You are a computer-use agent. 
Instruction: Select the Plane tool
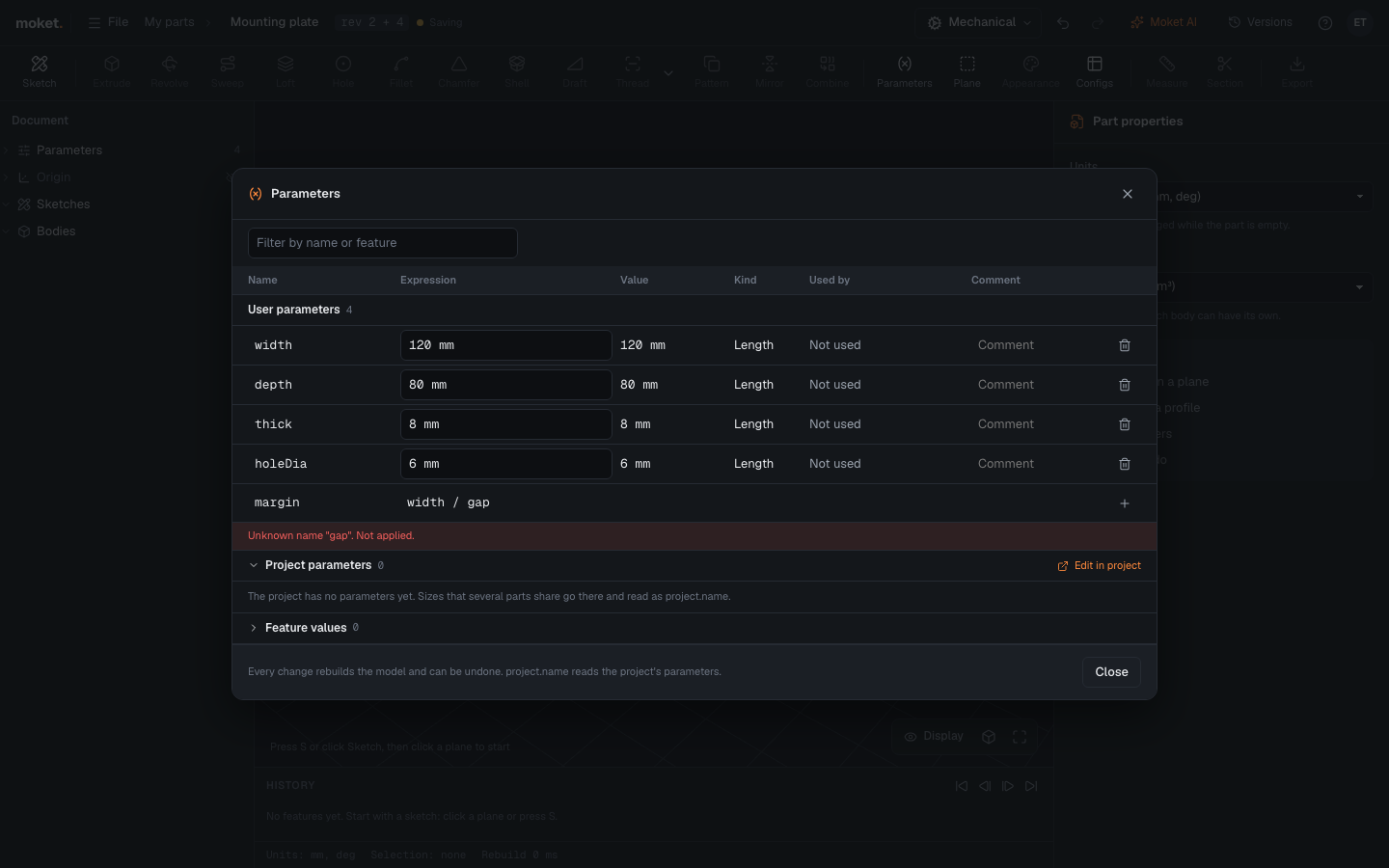(x=967, y=71)
